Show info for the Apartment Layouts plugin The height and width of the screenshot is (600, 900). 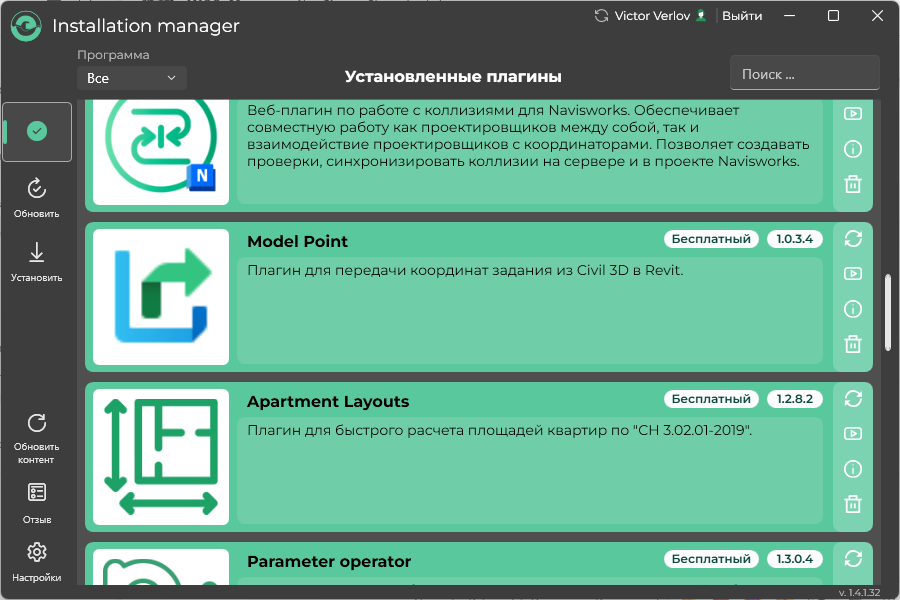[x=853, y=469]
